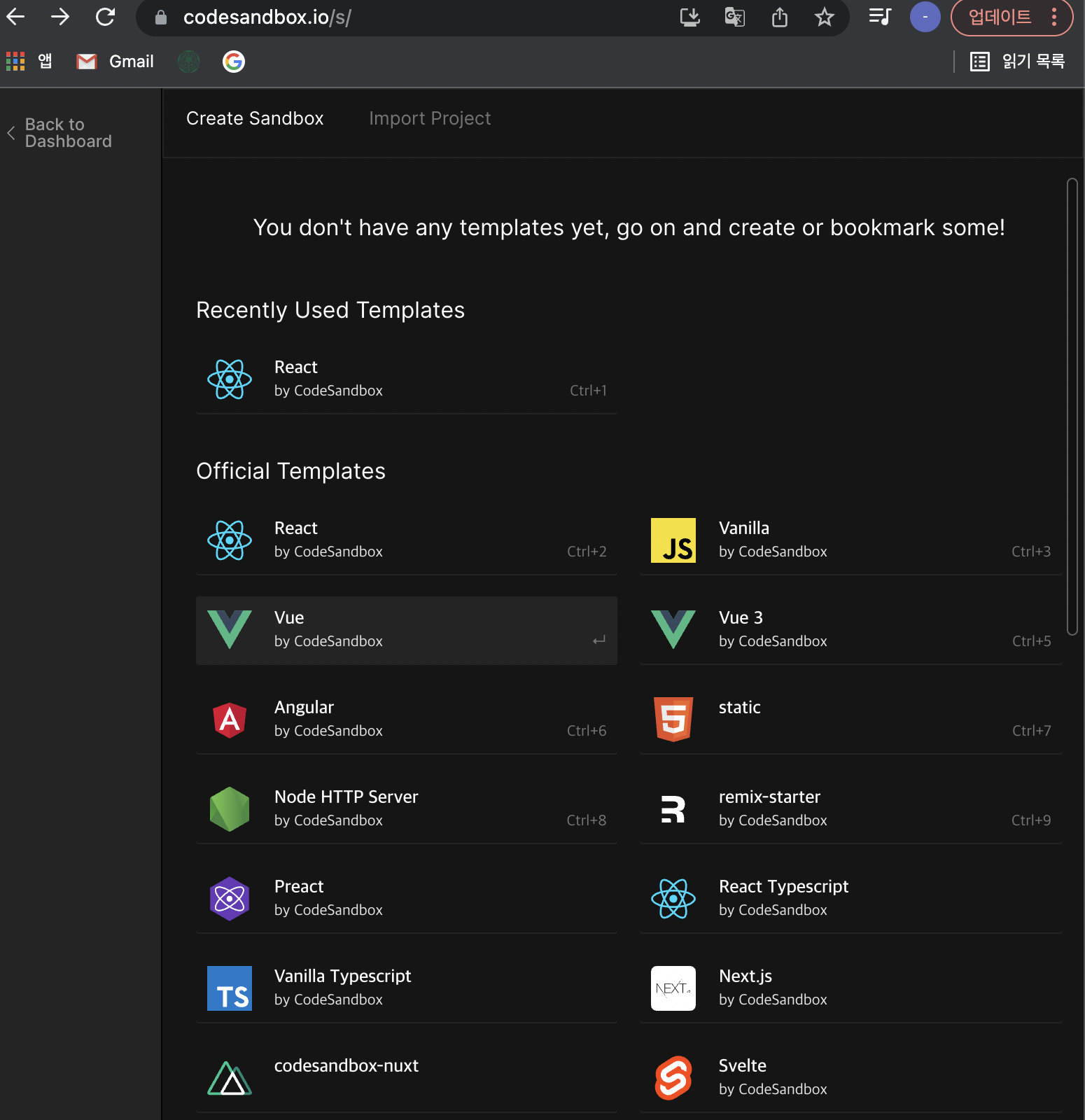Open the green circular bookmark icon
Image resolution: width=1085 pixels, height=1120 pixels.
[188, 62]
